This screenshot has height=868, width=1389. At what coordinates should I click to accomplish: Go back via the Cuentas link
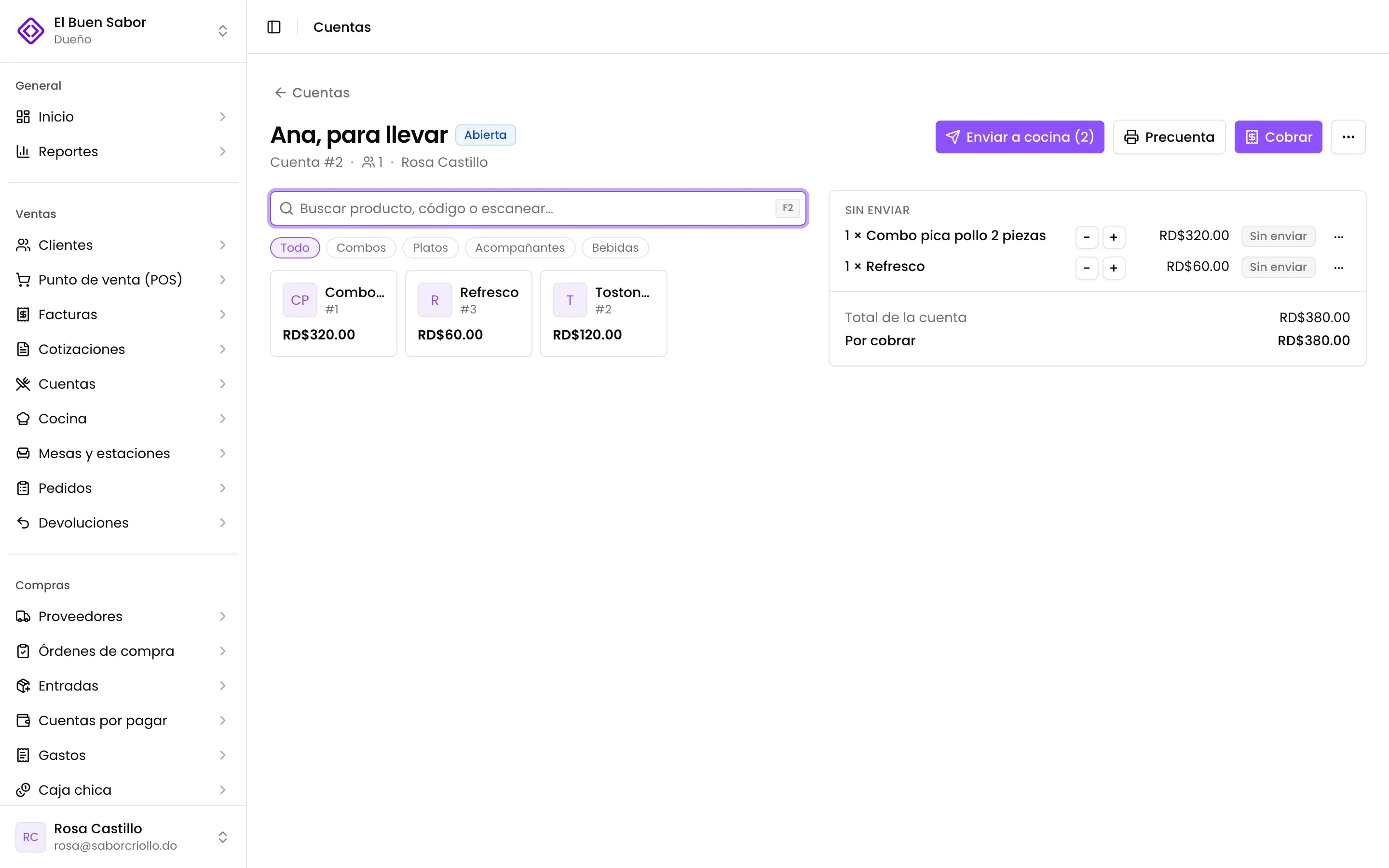pyautogui.click(x=312, y=93)
